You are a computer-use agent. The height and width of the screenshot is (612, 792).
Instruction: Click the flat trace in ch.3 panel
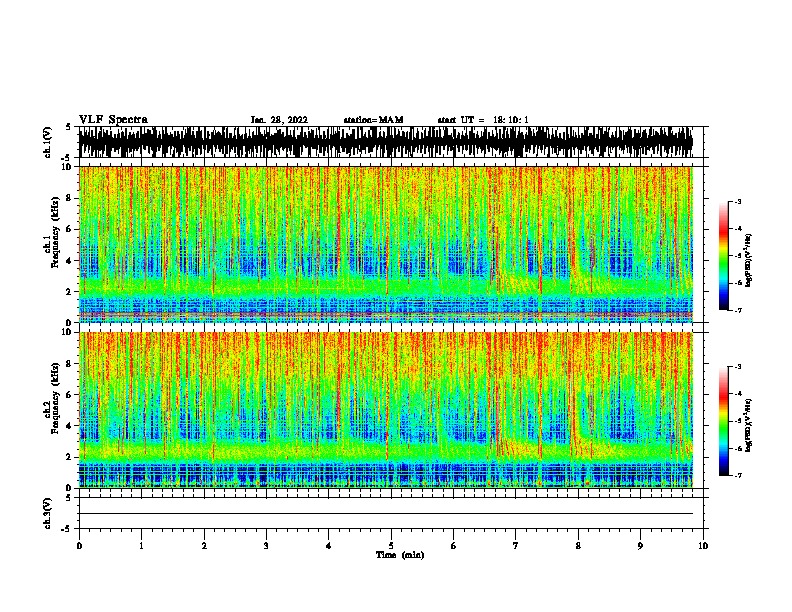click(386, 514)
